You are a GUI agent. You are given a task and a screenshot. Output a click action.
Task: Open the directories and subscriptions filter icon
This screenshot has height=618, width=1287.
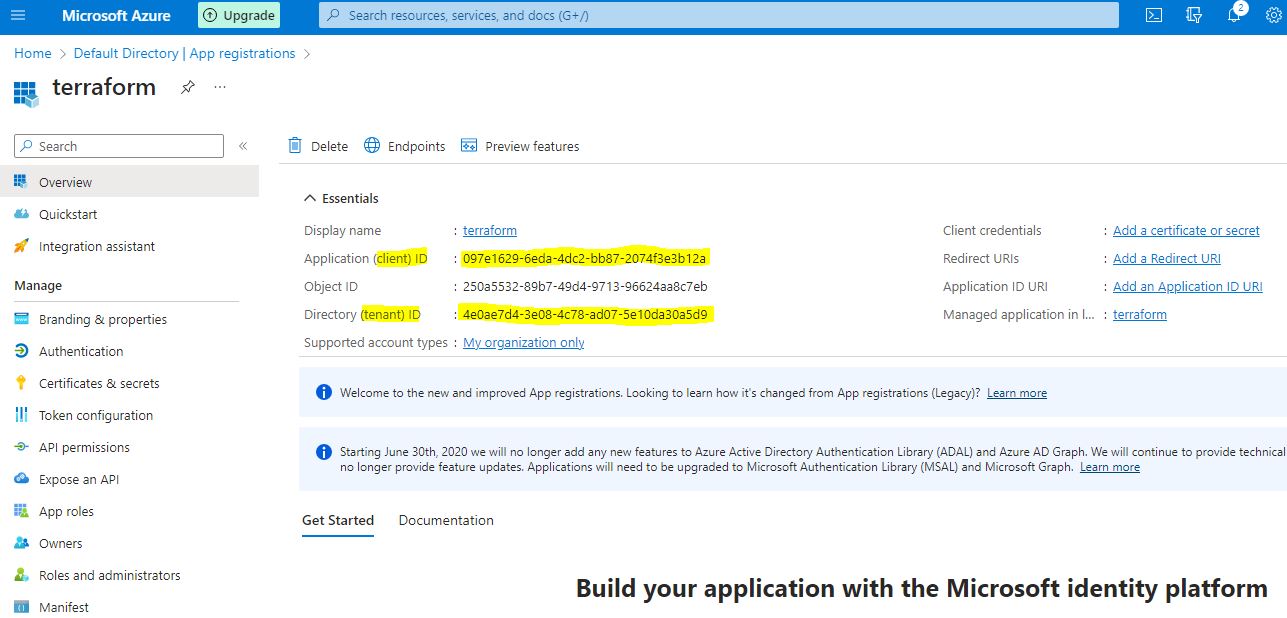pyautogui.click(x=1193, y=15)
